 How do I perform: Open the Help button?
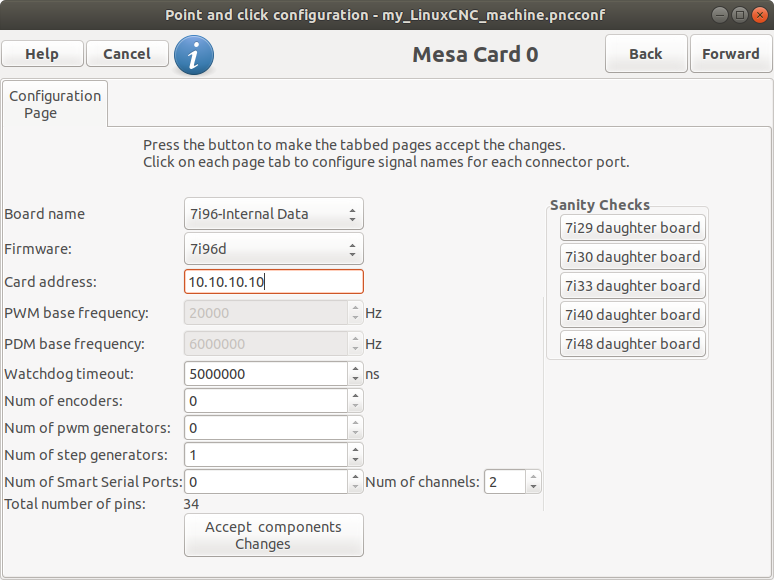click(x=42, y=53)
